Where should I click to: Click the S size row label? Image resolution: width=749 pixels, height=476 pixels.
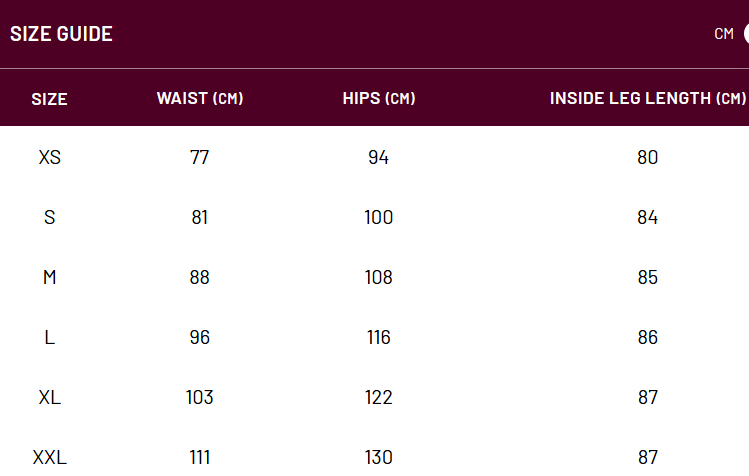[x=50, y=217]
